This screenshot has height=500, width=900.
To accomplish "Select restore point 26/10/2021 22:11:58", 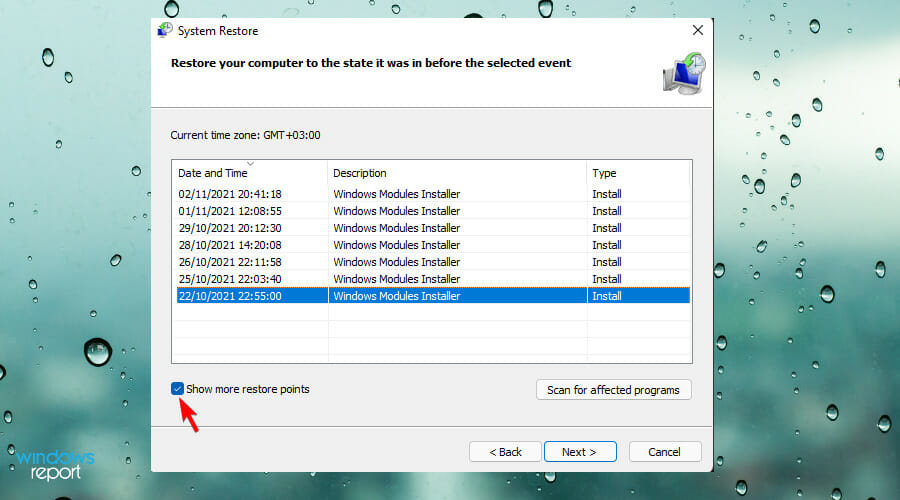I will click(x=433, y=262).
